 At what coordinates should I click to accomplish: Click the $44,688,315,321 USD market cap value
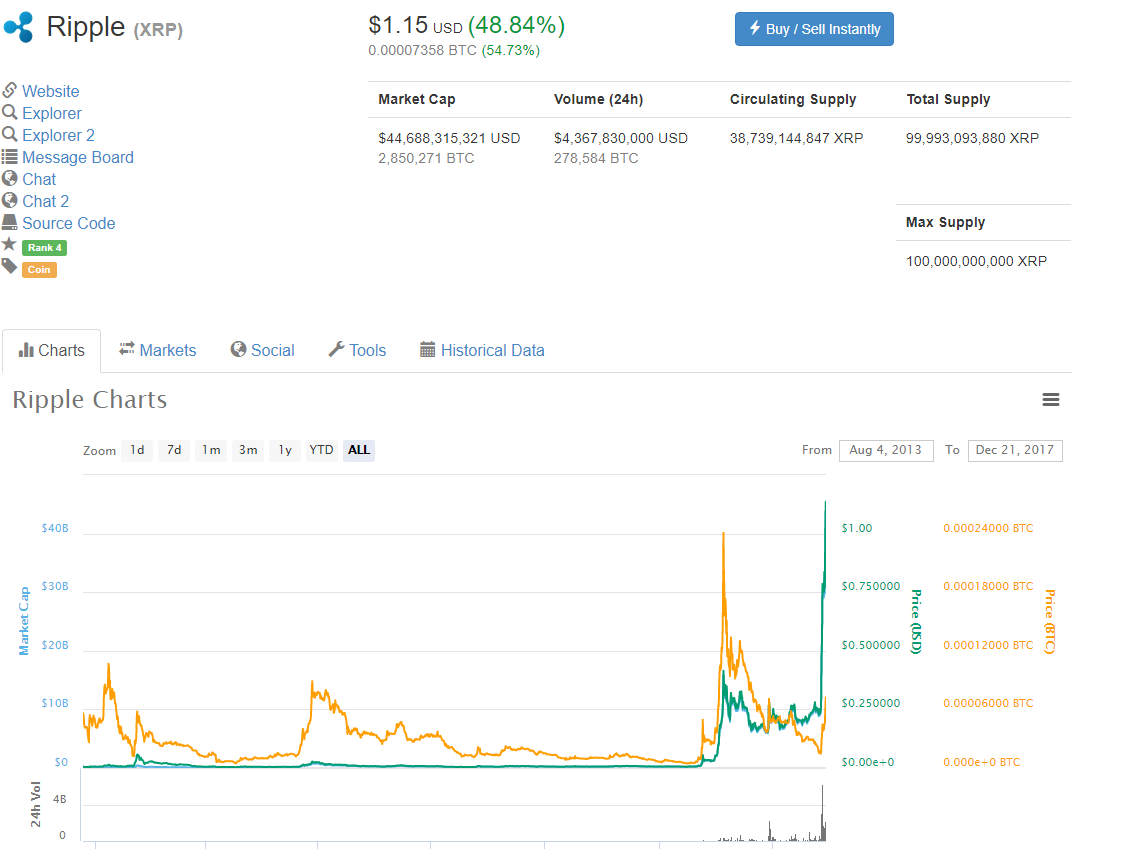click(449, 138)
